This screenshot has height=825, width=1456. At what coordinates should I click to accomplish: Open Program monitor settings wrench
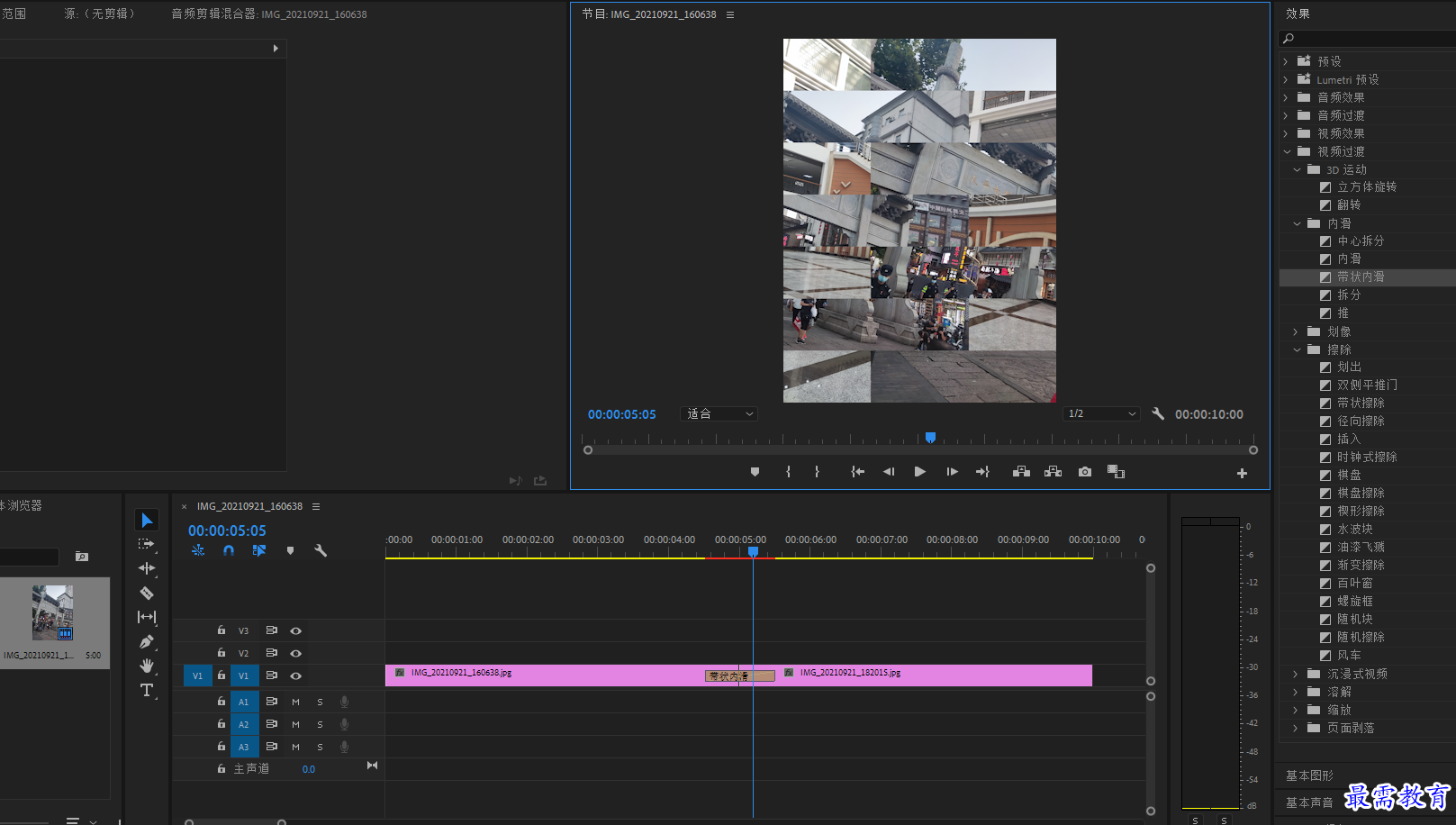point(1158,414)
